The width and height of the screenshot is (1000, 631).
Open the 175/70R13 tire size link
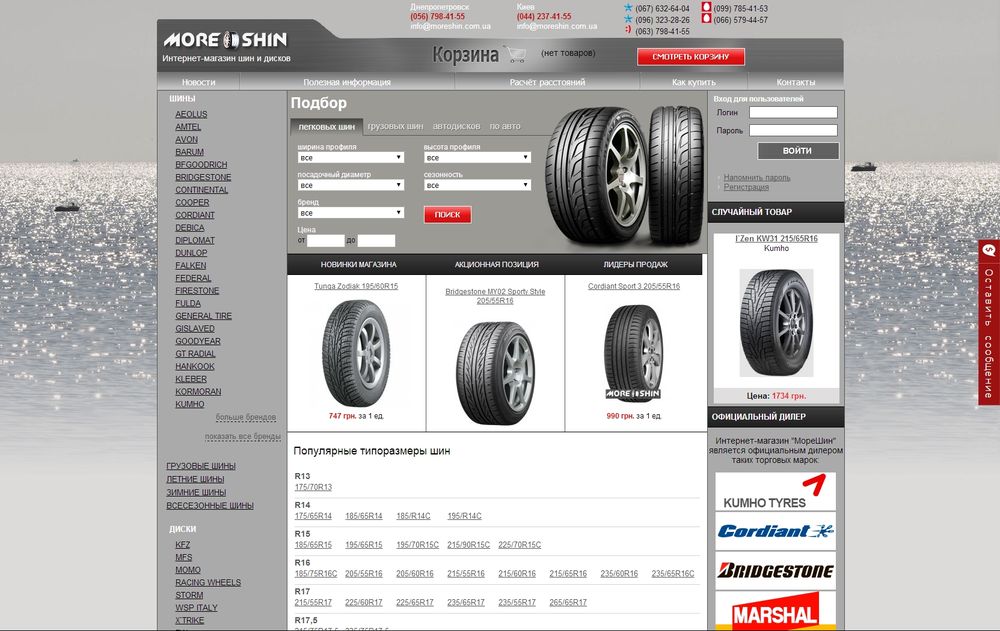point(313,487)
